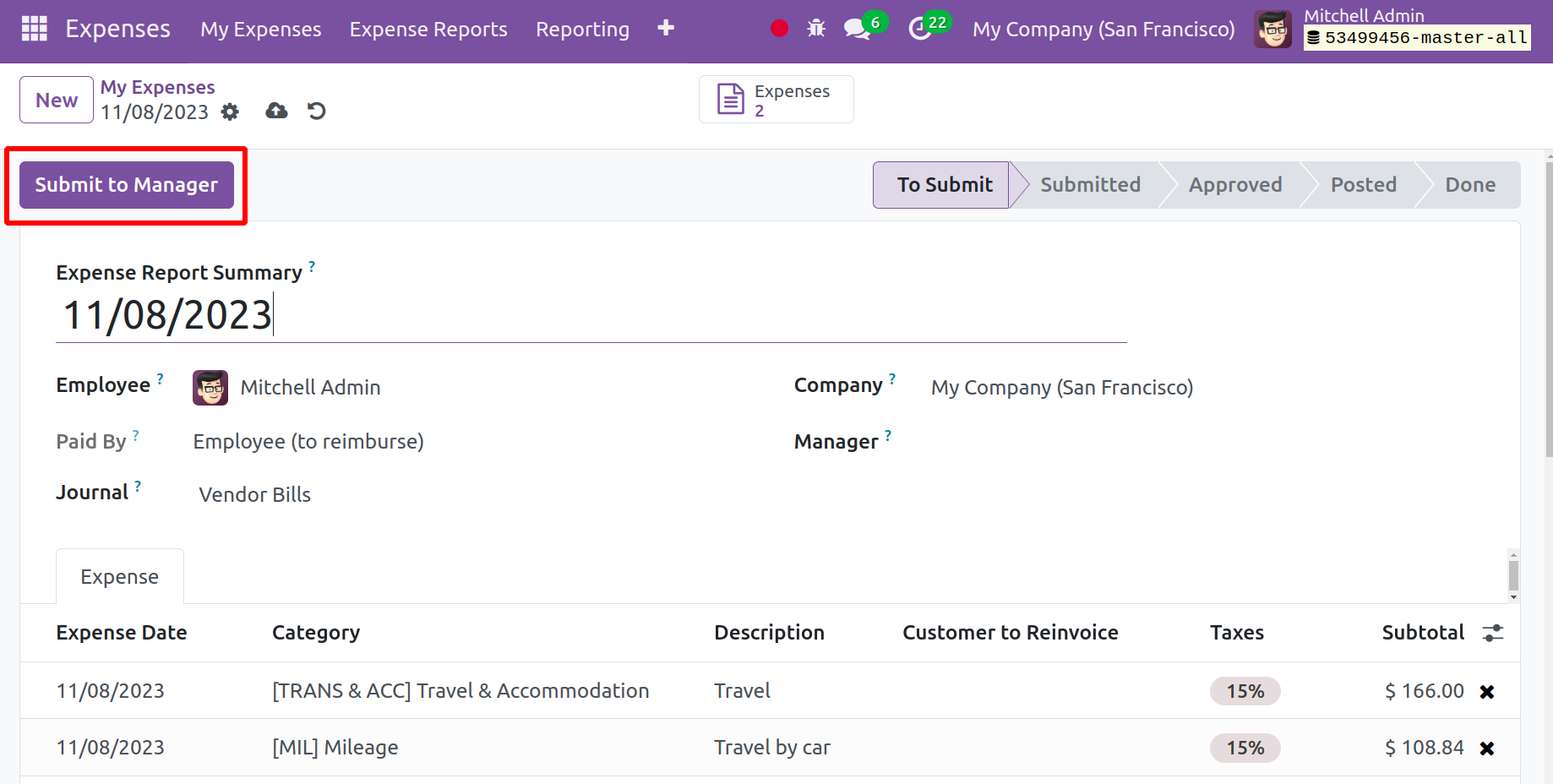Open the Company field dropdown
The height and width of the screenshot is (784, 1553).
[1062, 388]
